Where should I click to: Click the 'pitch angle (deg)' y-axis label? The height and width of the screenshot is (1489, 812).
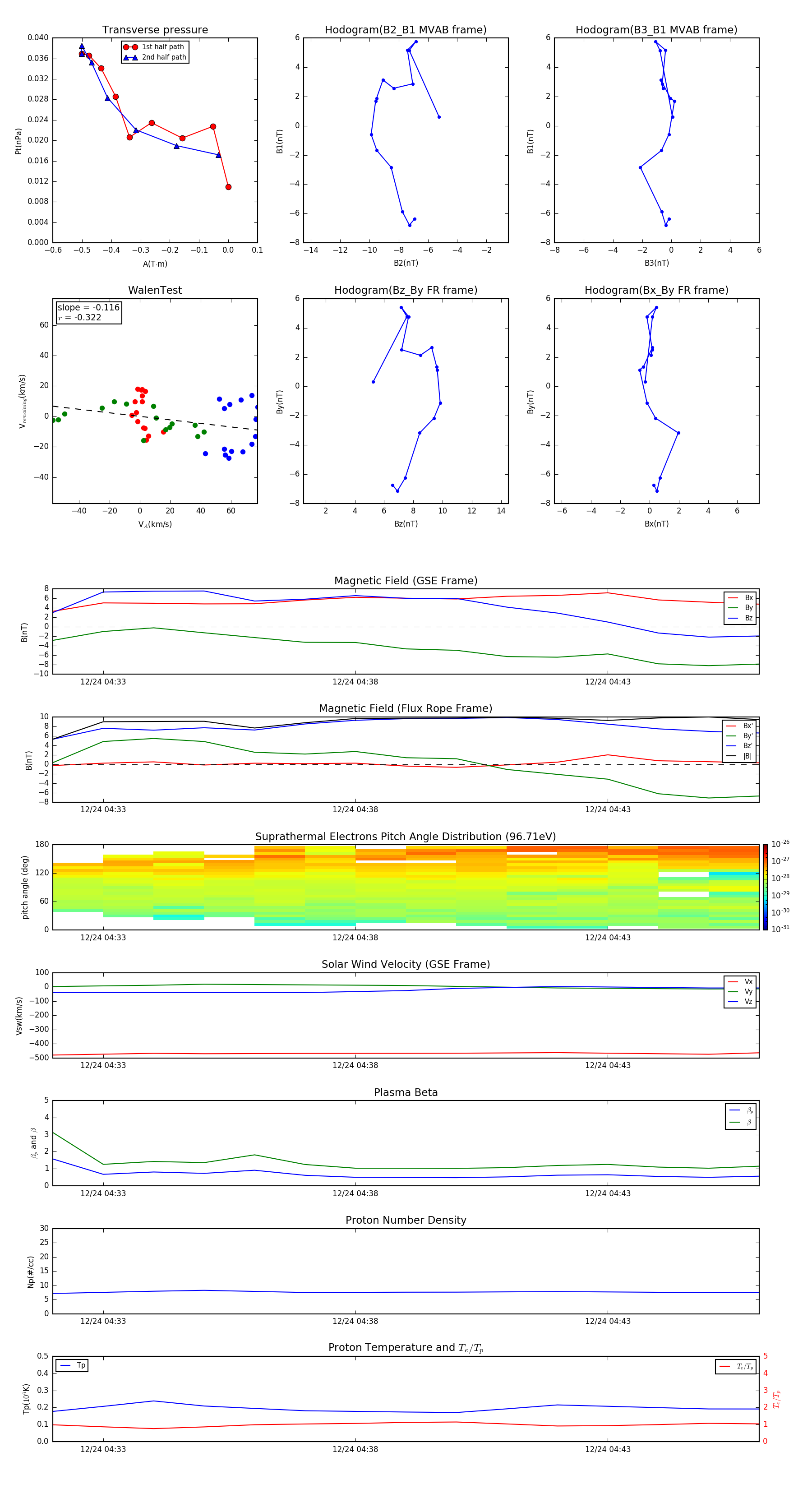point(25,887)
